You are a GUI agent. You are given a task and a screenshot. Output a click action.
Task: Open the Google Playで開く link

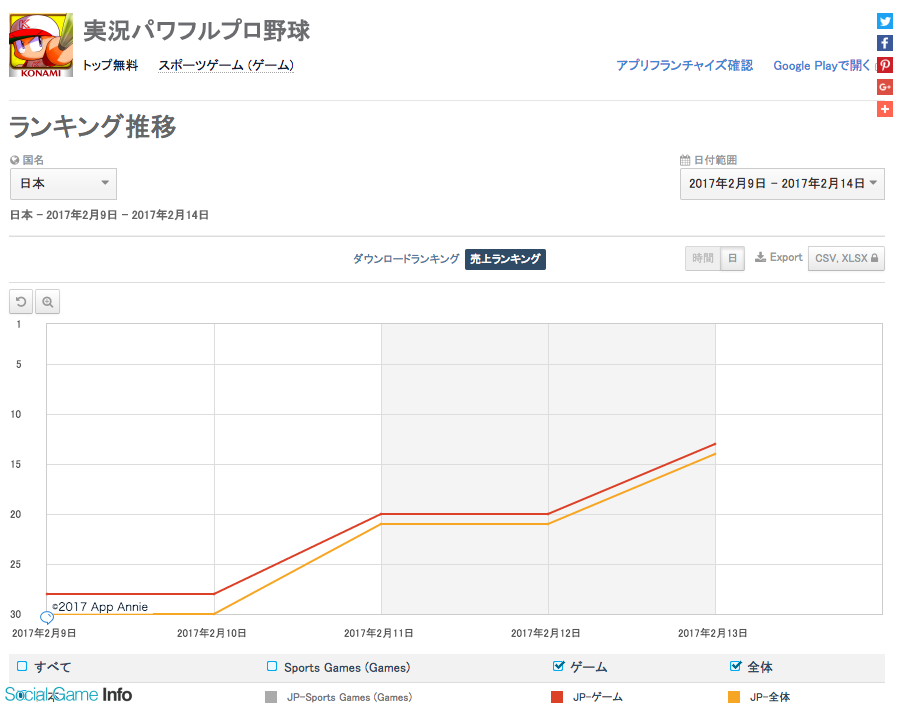[821, 65]
